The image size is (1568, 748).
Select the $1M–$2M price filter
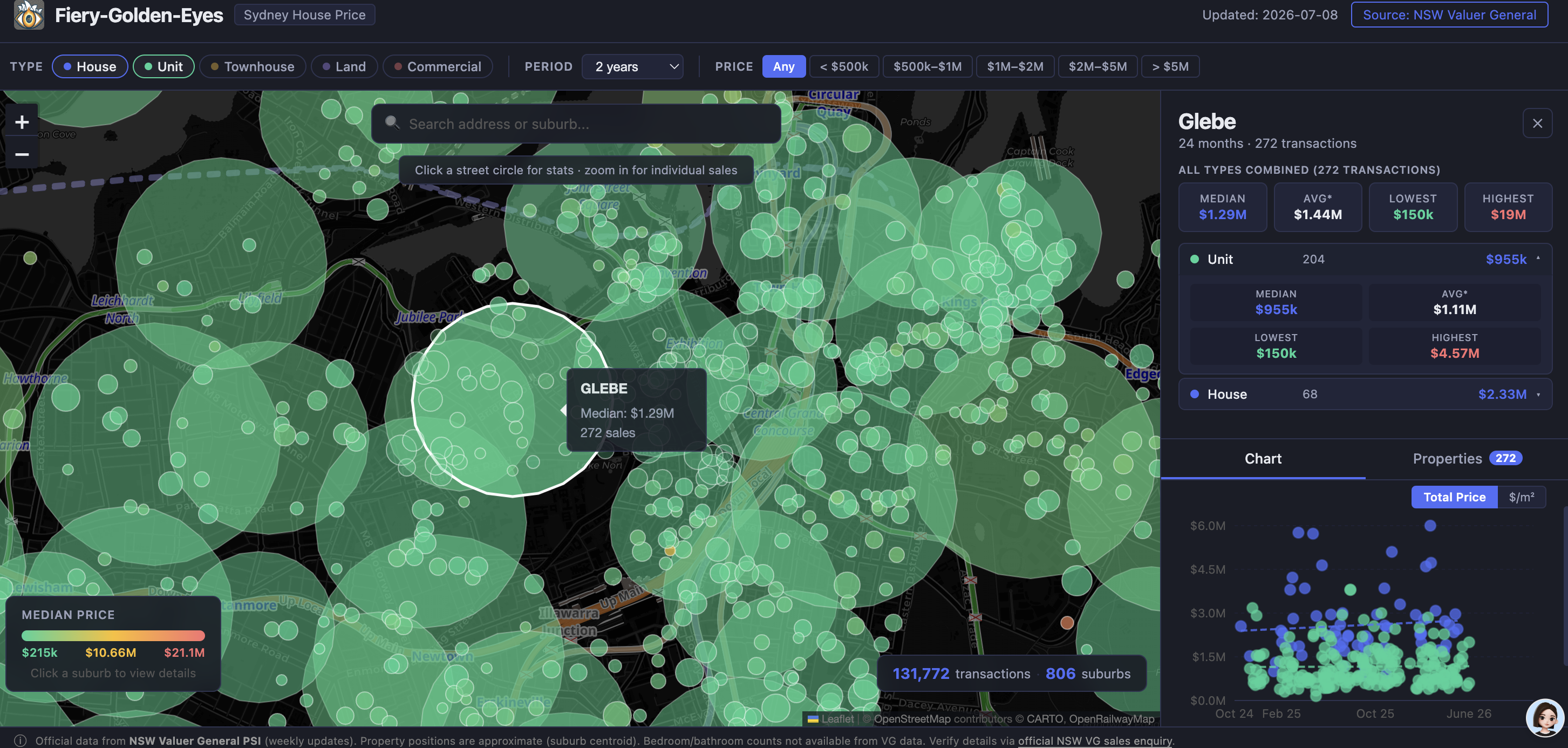click(1015, 66)
